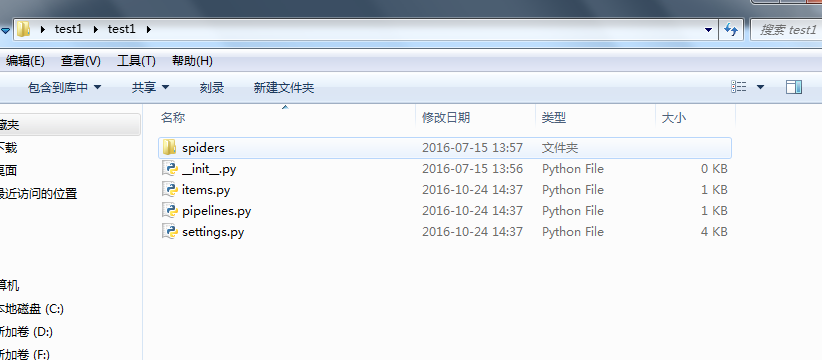The width and height of the screenshot is (822, 360).
Task: Click the 新建文件夹 button
Action: [284, 88]
